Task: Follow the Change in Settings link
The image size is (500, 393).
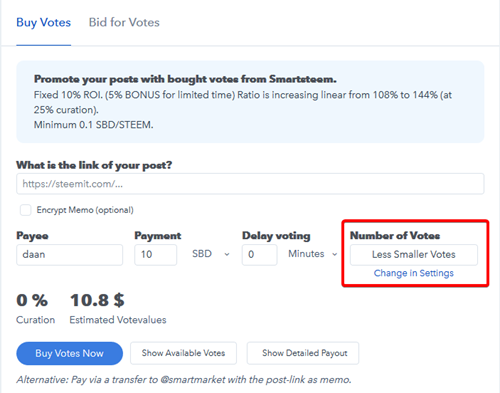Action: click(414, 273)
